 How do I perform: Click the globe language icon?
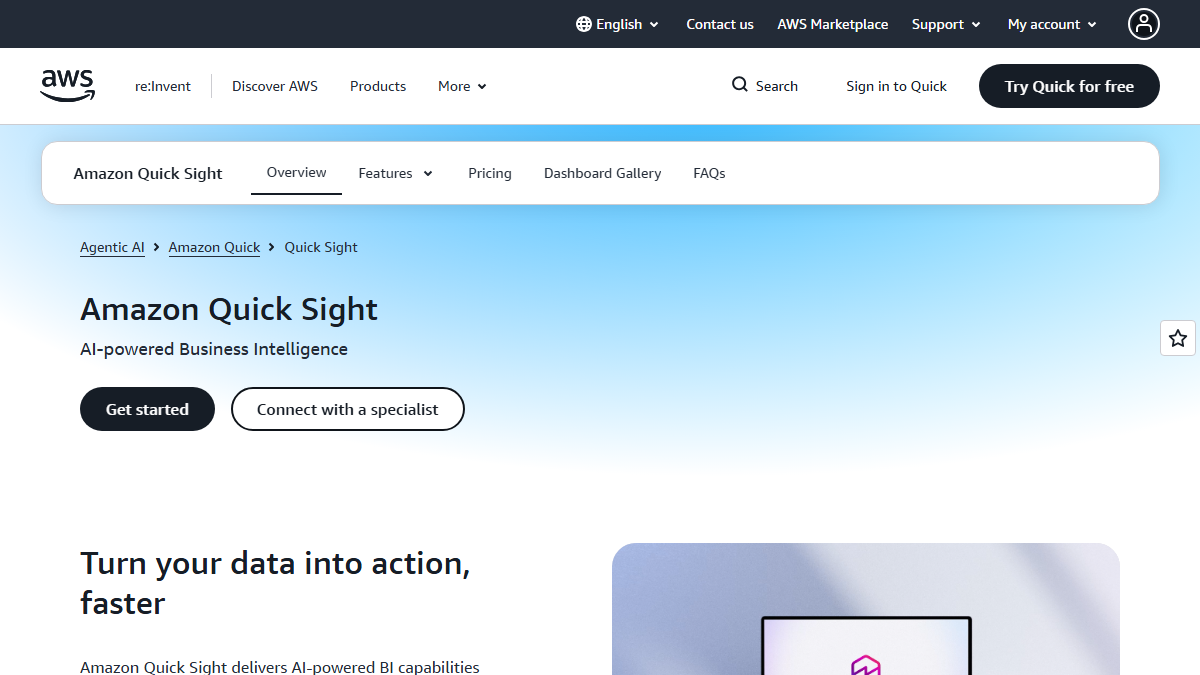point(584,24)
